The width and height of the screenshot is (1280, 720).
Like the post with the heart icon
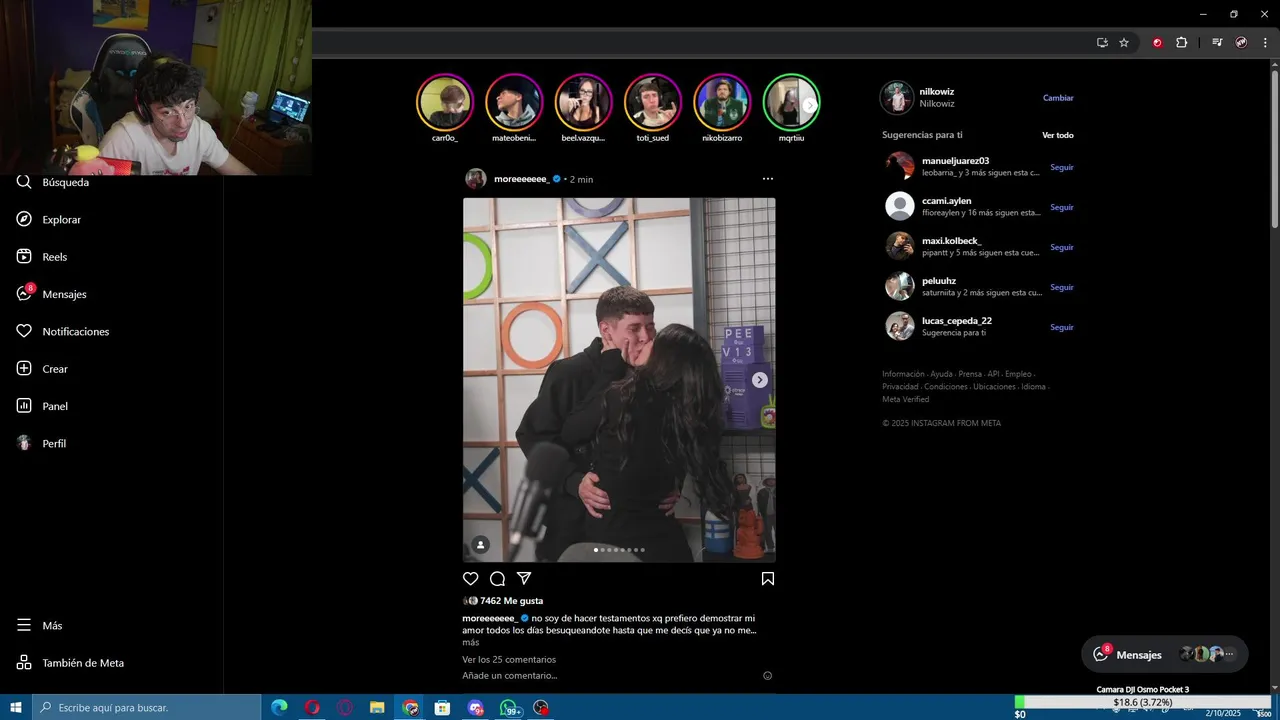471,579
